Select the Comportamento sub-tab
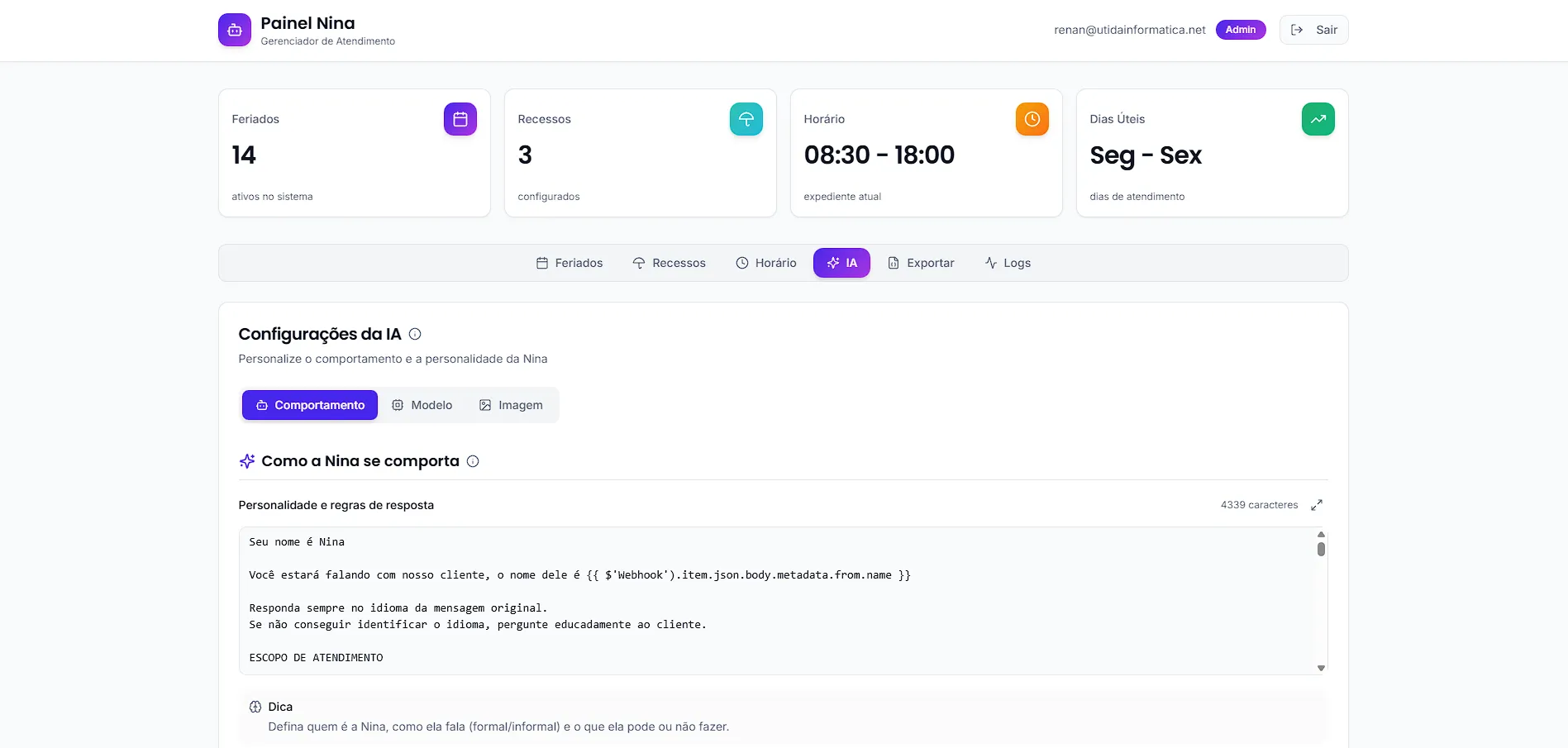 [310, 405]
